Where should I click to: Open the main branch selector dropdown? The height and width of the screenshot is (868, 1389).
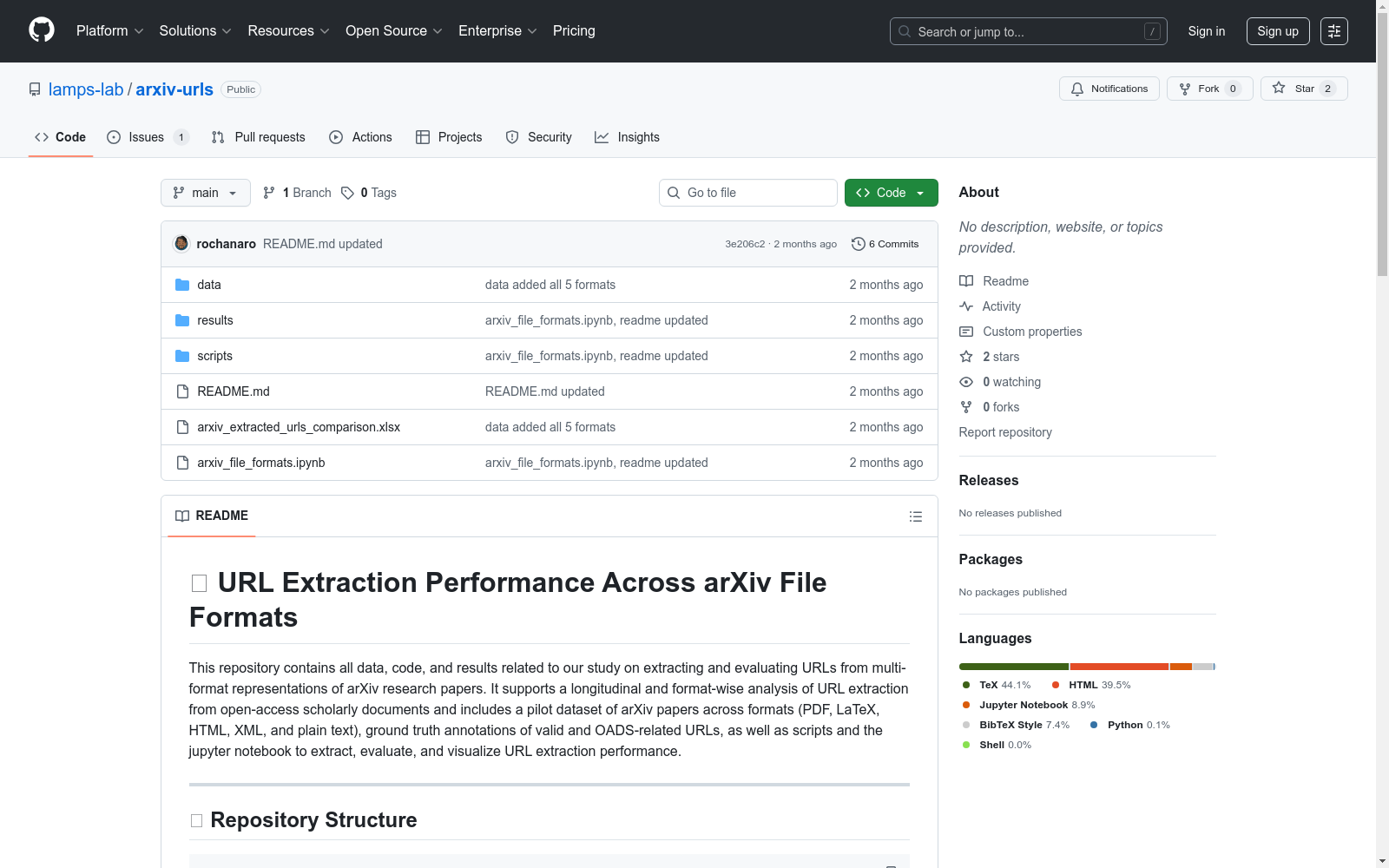tap(206, 193)
